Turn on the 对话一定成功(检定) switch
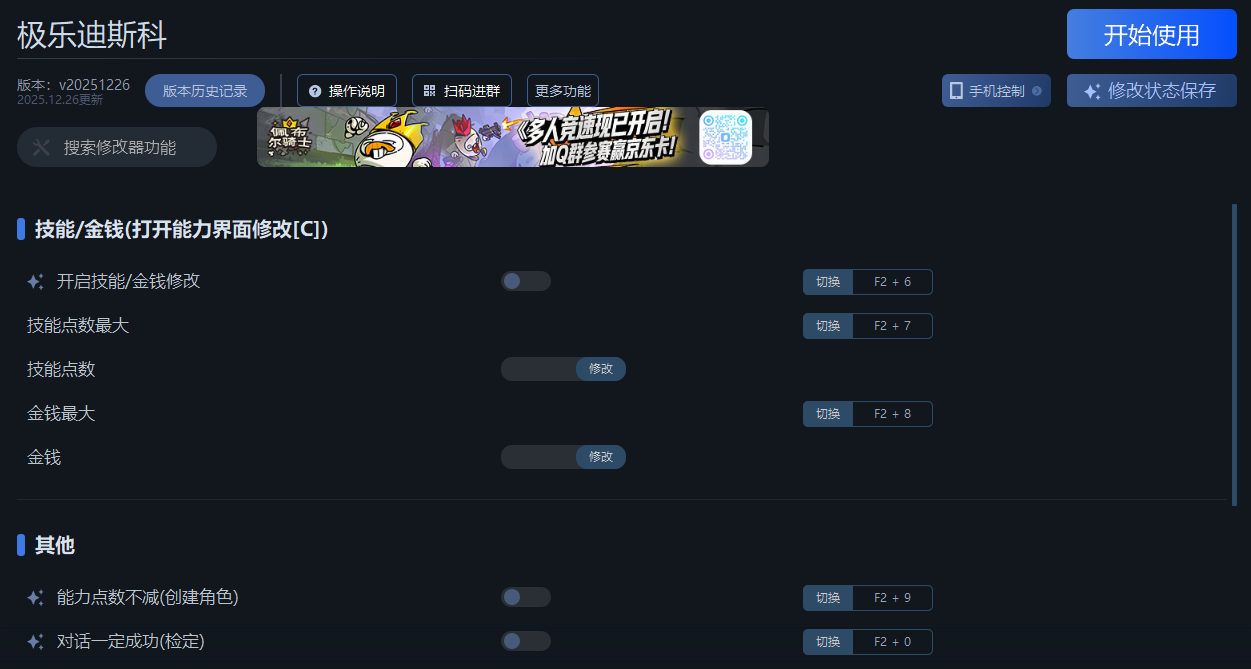 click(526, 641)
